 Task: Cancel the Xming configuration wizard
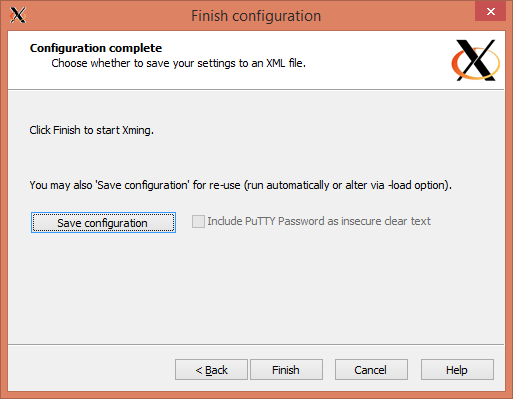point(371,370)
